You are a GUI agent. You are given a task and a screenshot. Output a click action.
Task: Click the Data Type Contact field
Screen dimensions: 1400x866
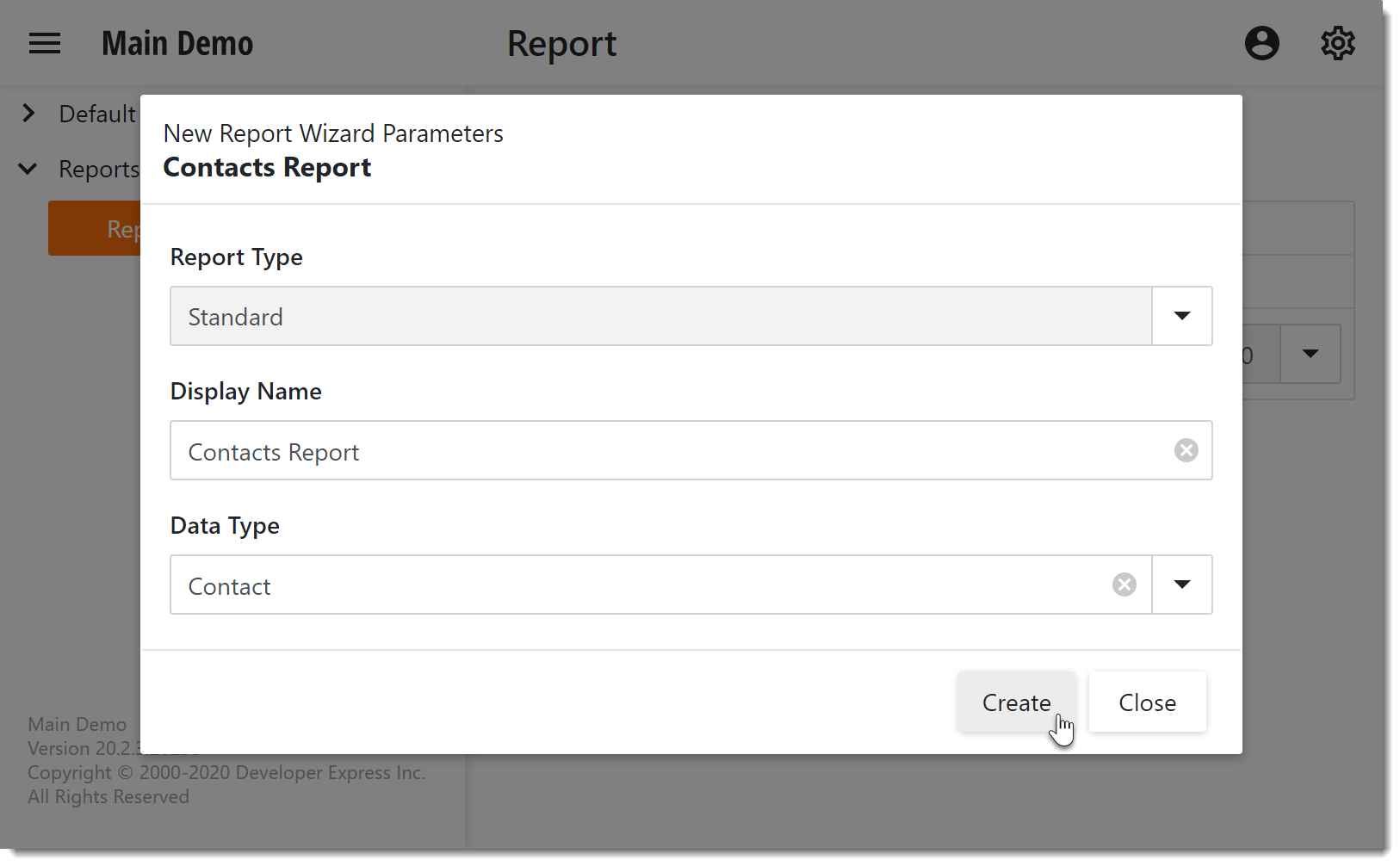637,585
